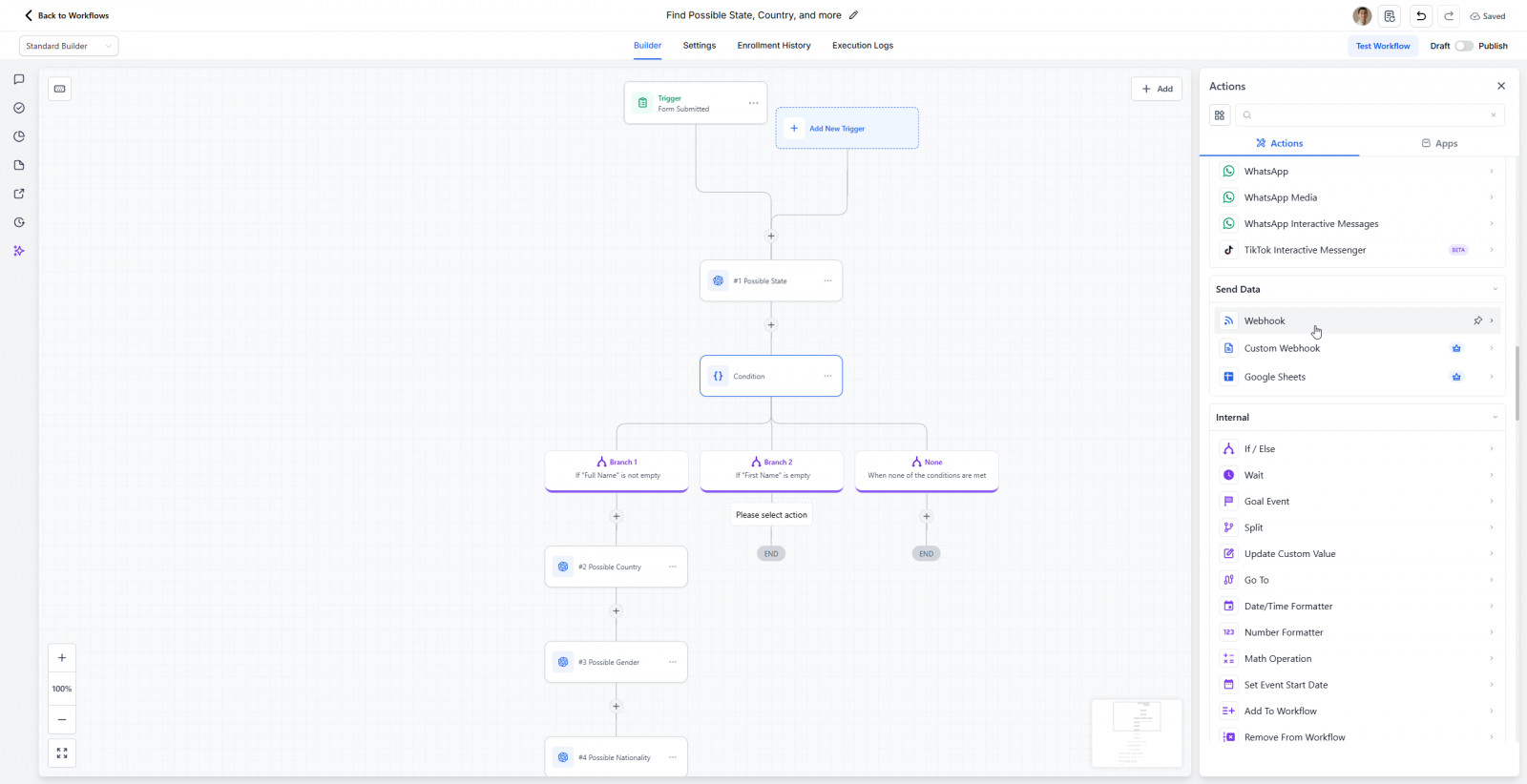Pin the Webhook action
Image resolution: width=1527 pixels, height=784 pixels.
pyautogui.click(x=1477, y=320)
